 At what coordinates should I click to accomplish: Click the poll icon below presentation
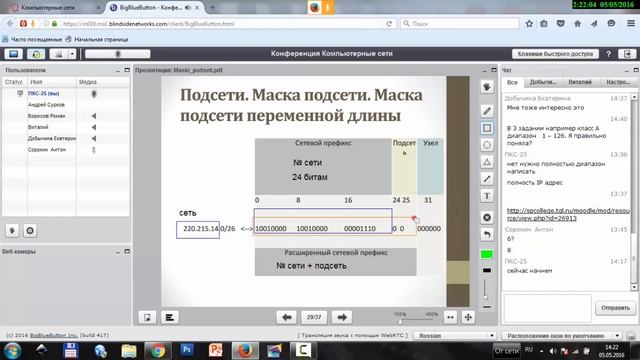click(170, 317)
